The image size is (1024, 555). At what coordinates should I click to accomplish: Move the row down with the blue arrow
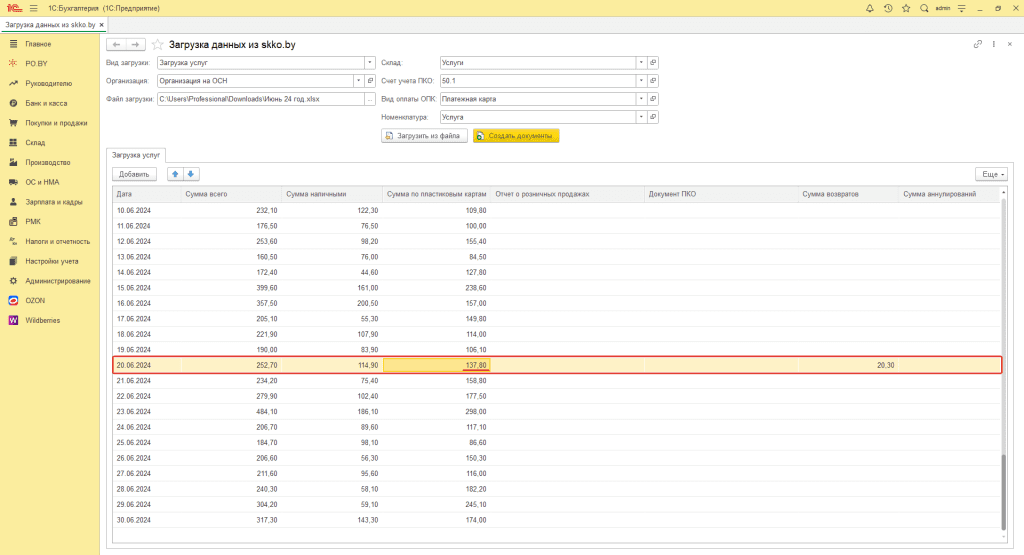[x=192, y=174]
